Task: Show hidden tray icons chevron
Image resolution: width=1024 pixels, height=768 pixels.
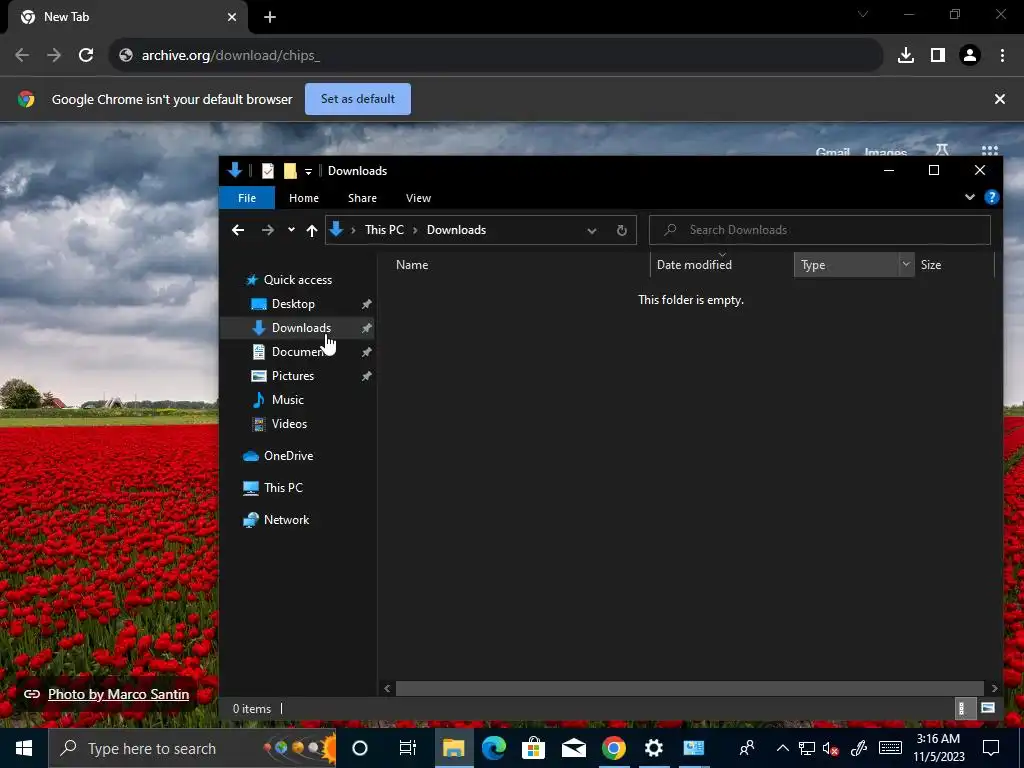Action: 782,748
